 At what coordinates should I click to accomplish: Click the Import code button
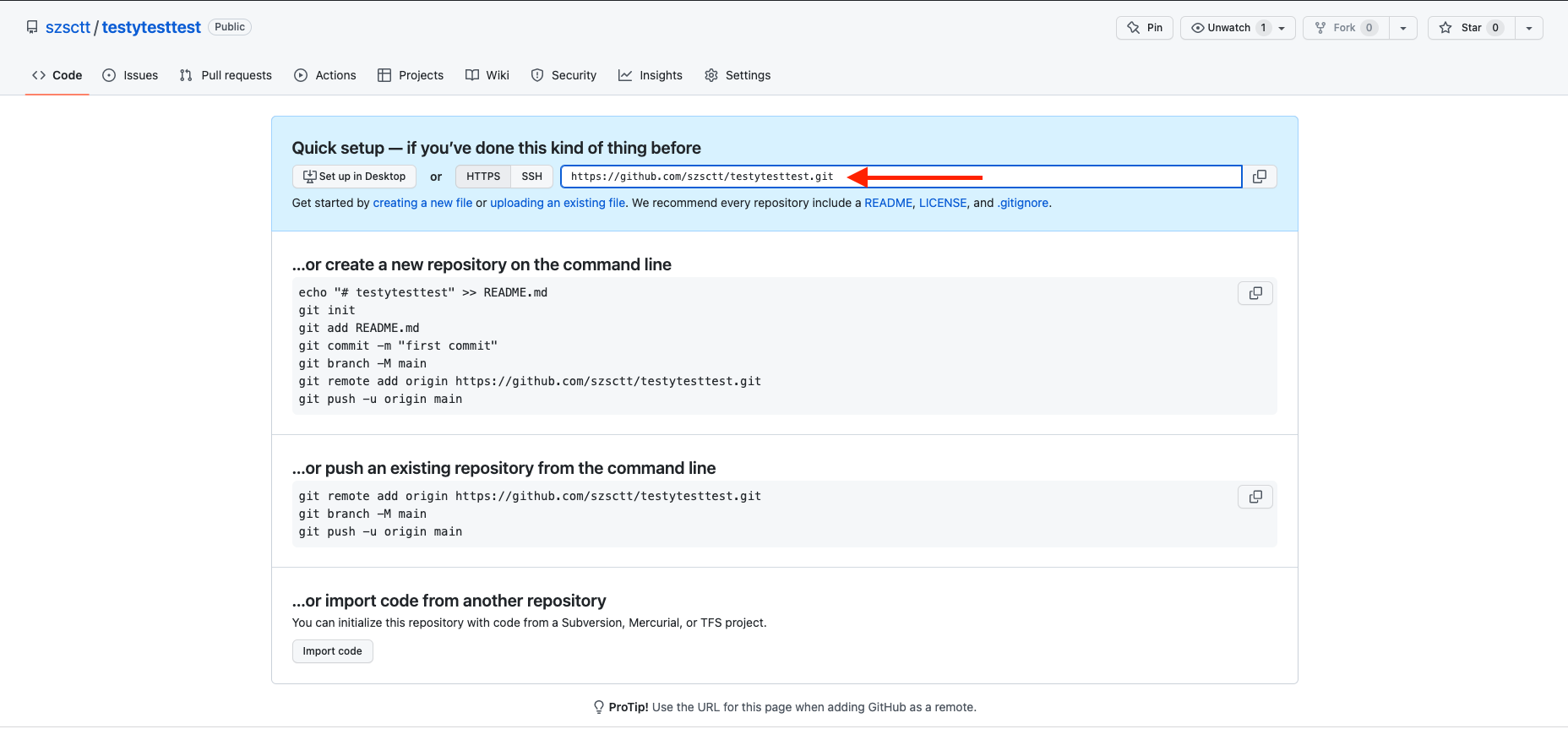pyautogui.click(x=332, y=651)
